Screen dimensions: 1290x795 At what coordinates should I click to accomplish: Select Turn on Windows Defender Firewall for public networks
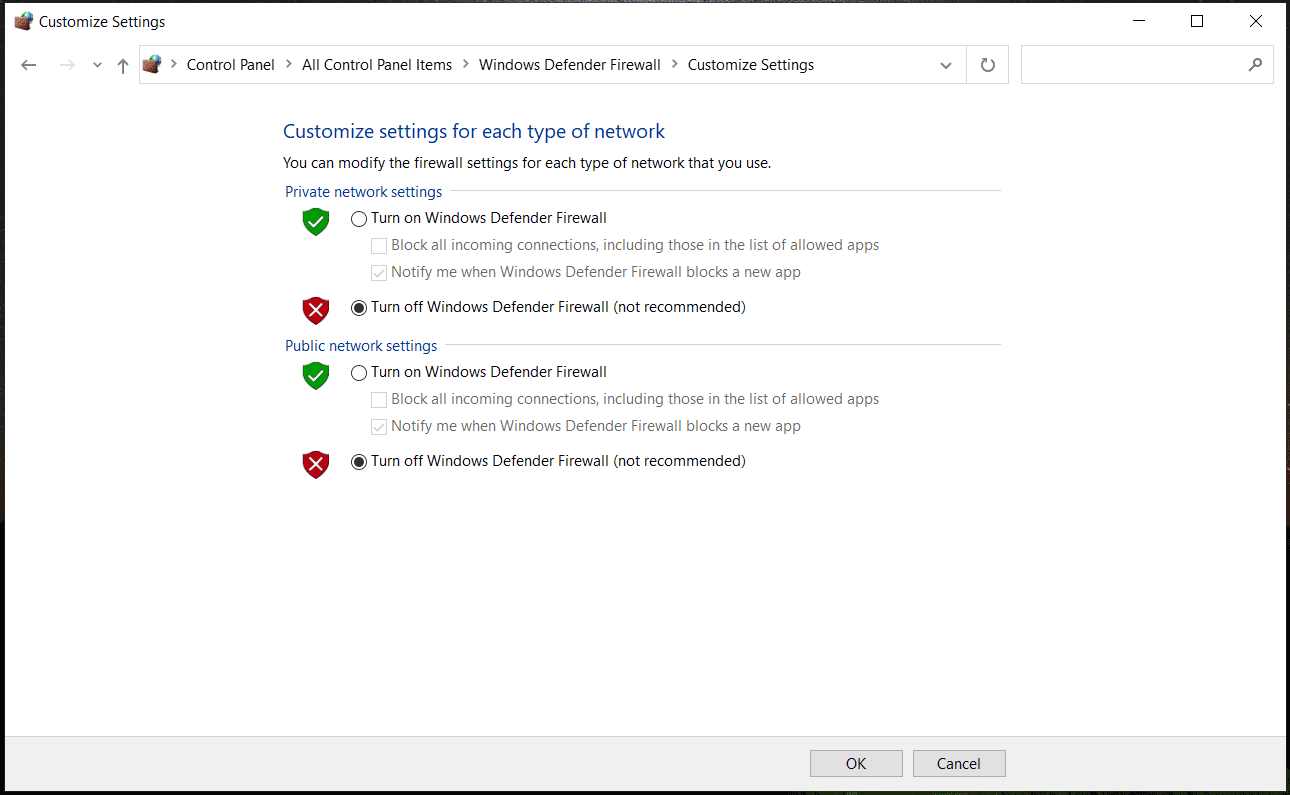(359, 372)
